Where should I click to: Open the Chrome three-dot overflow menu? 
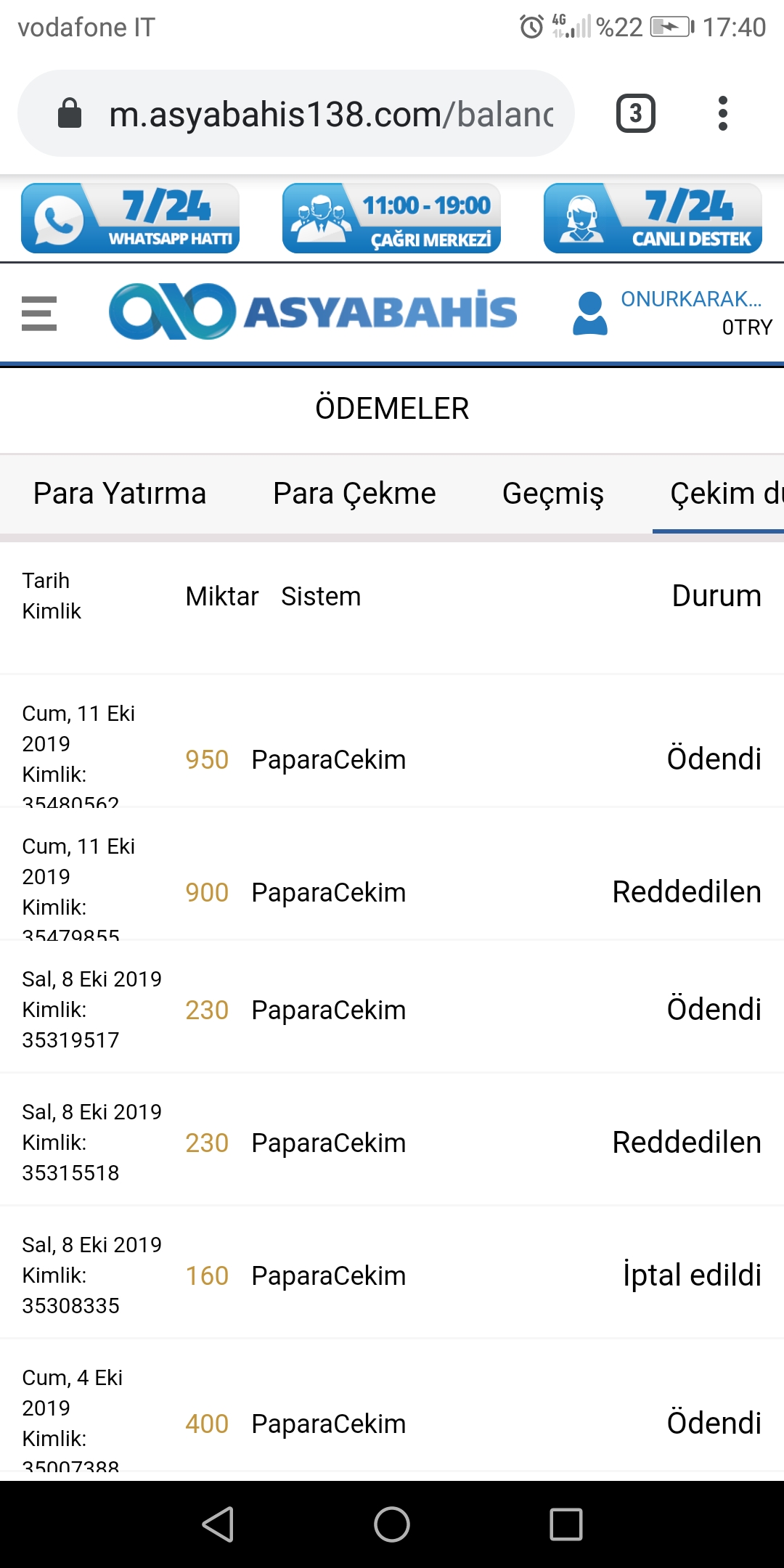(x=722, y=113)
